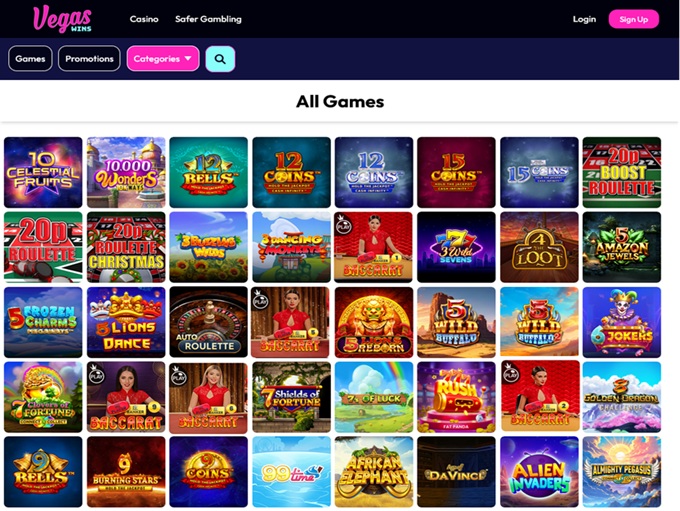The height and width of the screenshot is (511, 680).
Task: Open the Alien Invaders game tile
Action: coord(539,472)
